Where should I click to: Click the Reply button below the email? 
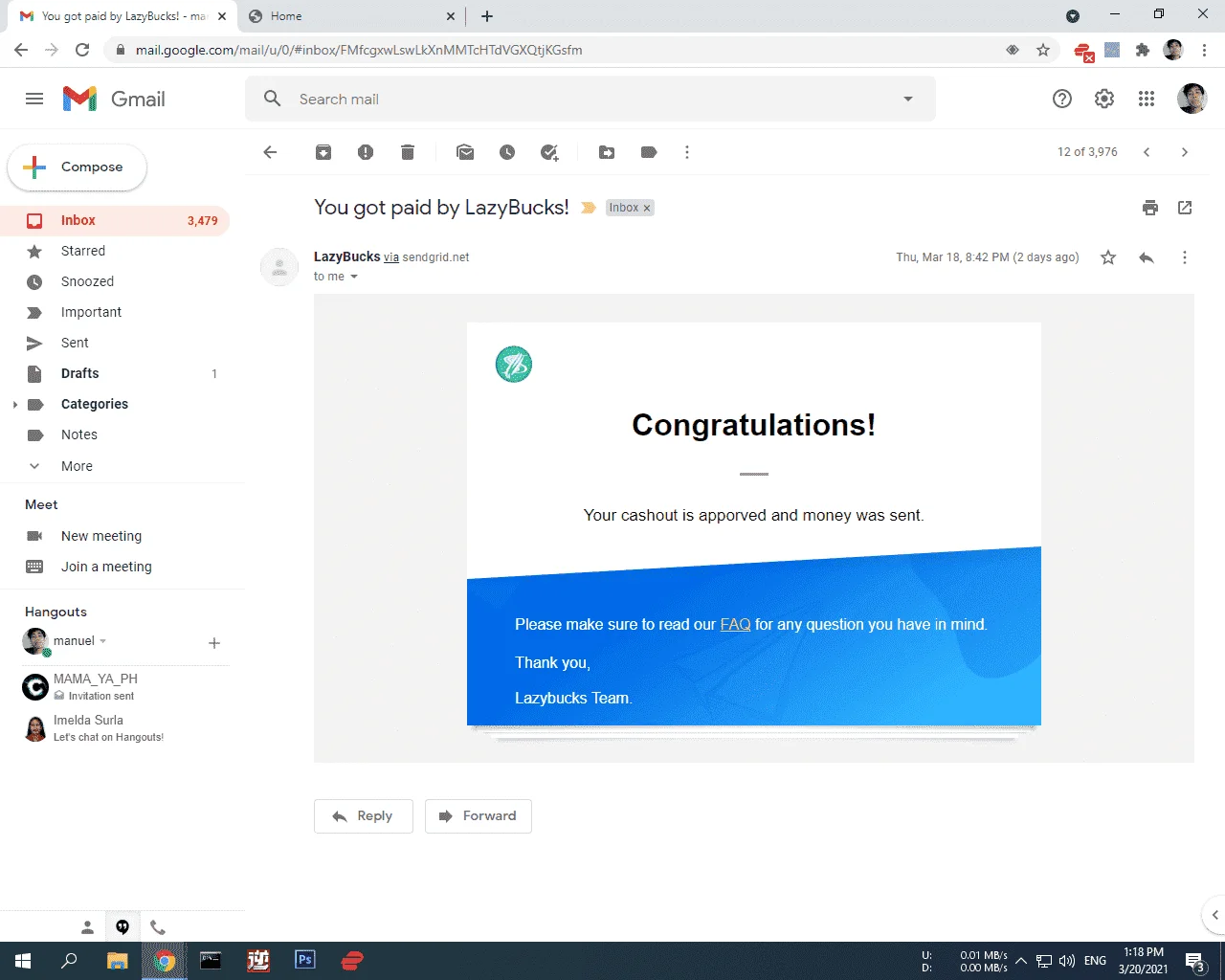click(x=364, y=816)
